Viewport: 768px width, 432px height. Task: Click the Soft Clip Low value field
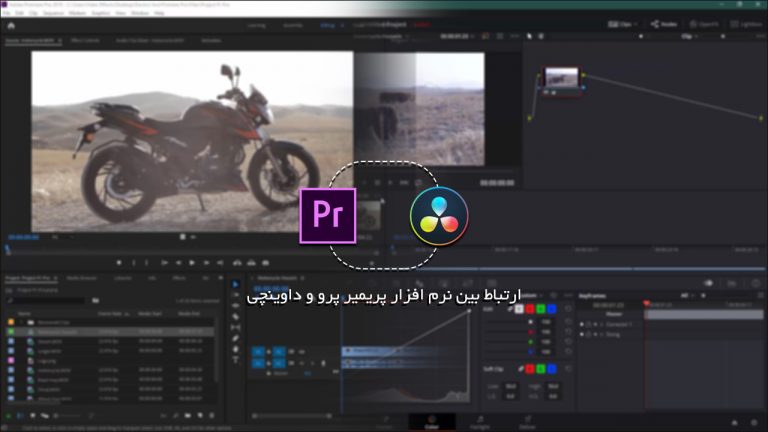pos(511,386)
